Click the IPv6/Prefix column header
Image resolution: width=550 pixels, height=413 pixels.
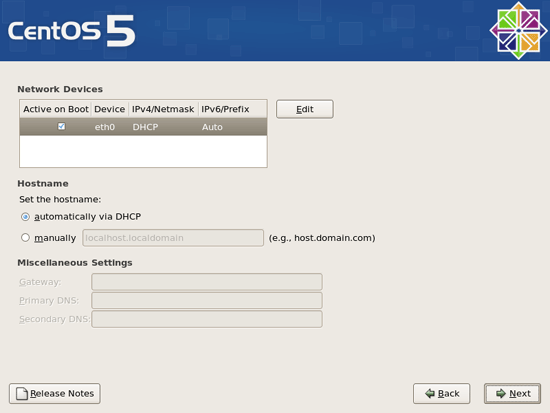[232, 109]
